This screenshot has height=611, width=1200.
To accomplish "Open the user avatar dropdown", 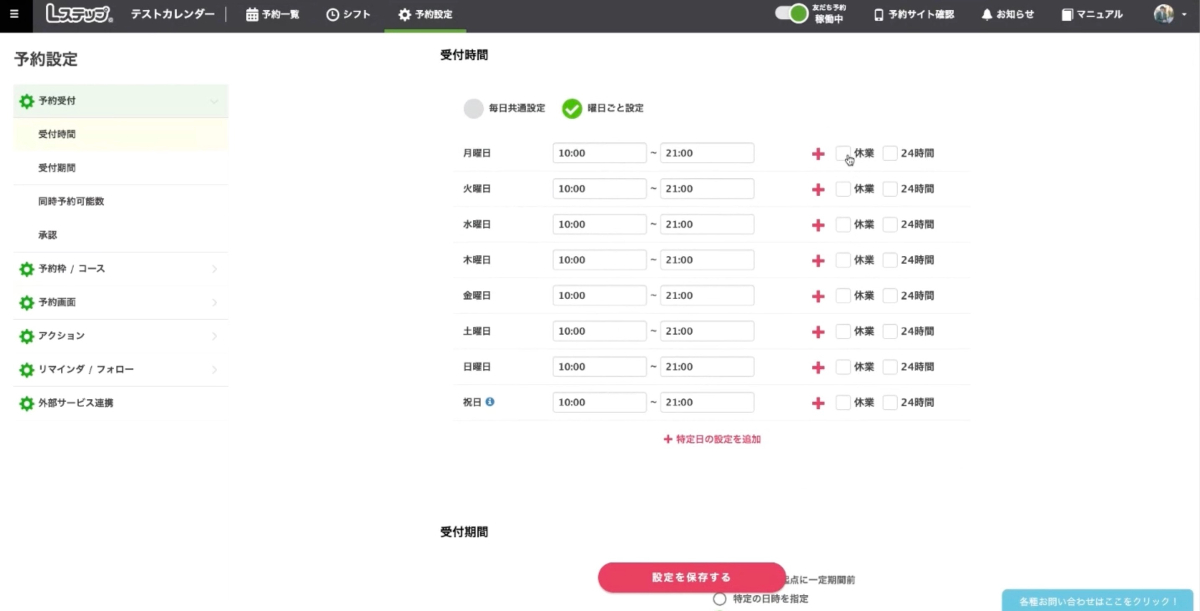I will 1167,15.
